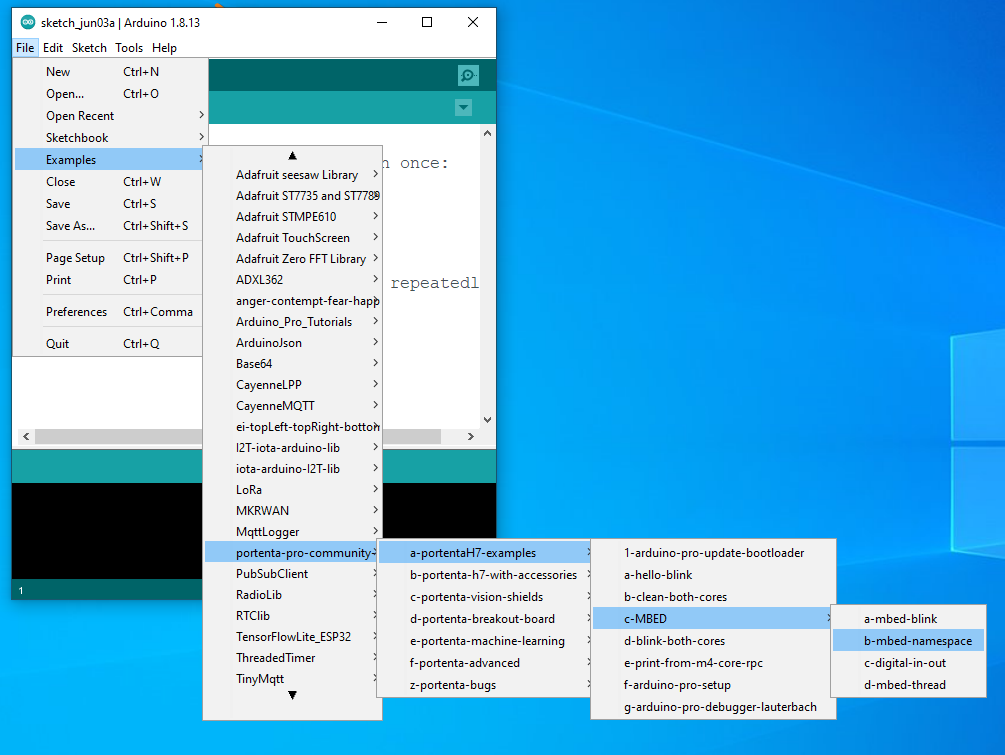
Task: Open Preferences from the File menu
Action: 110,312
